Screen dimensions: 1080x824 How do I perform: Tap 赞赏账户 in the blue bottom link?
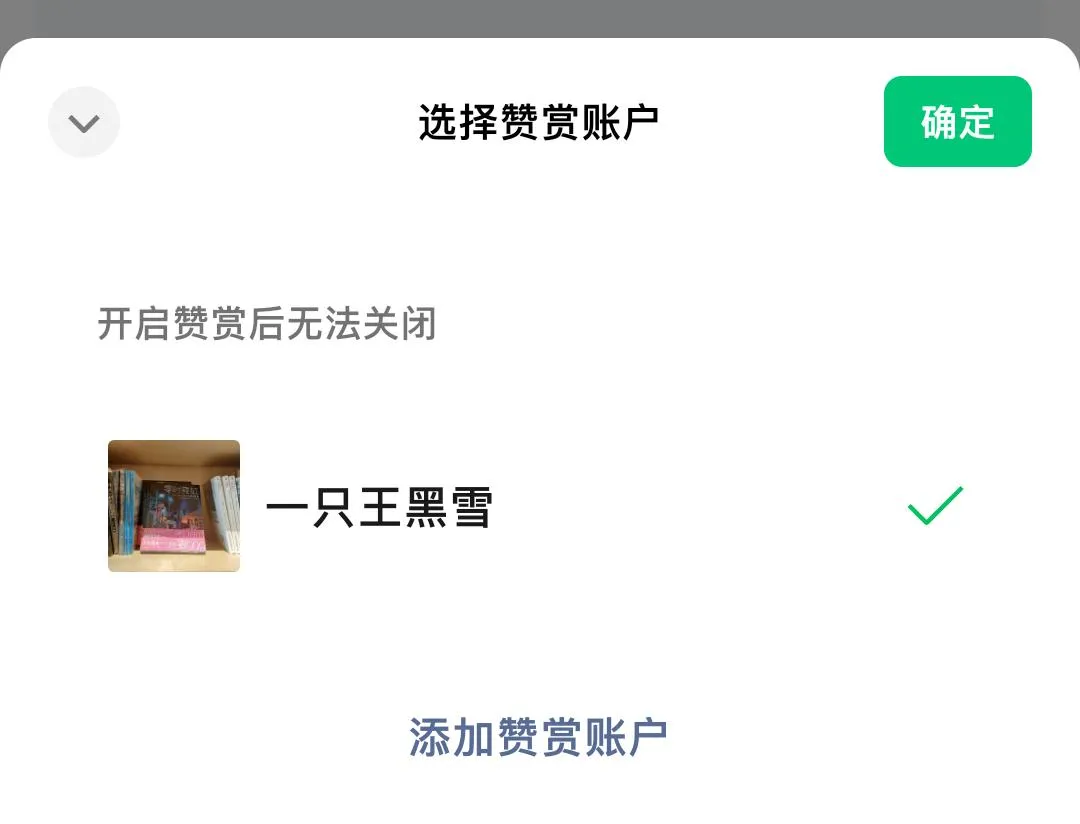point(582,737)
